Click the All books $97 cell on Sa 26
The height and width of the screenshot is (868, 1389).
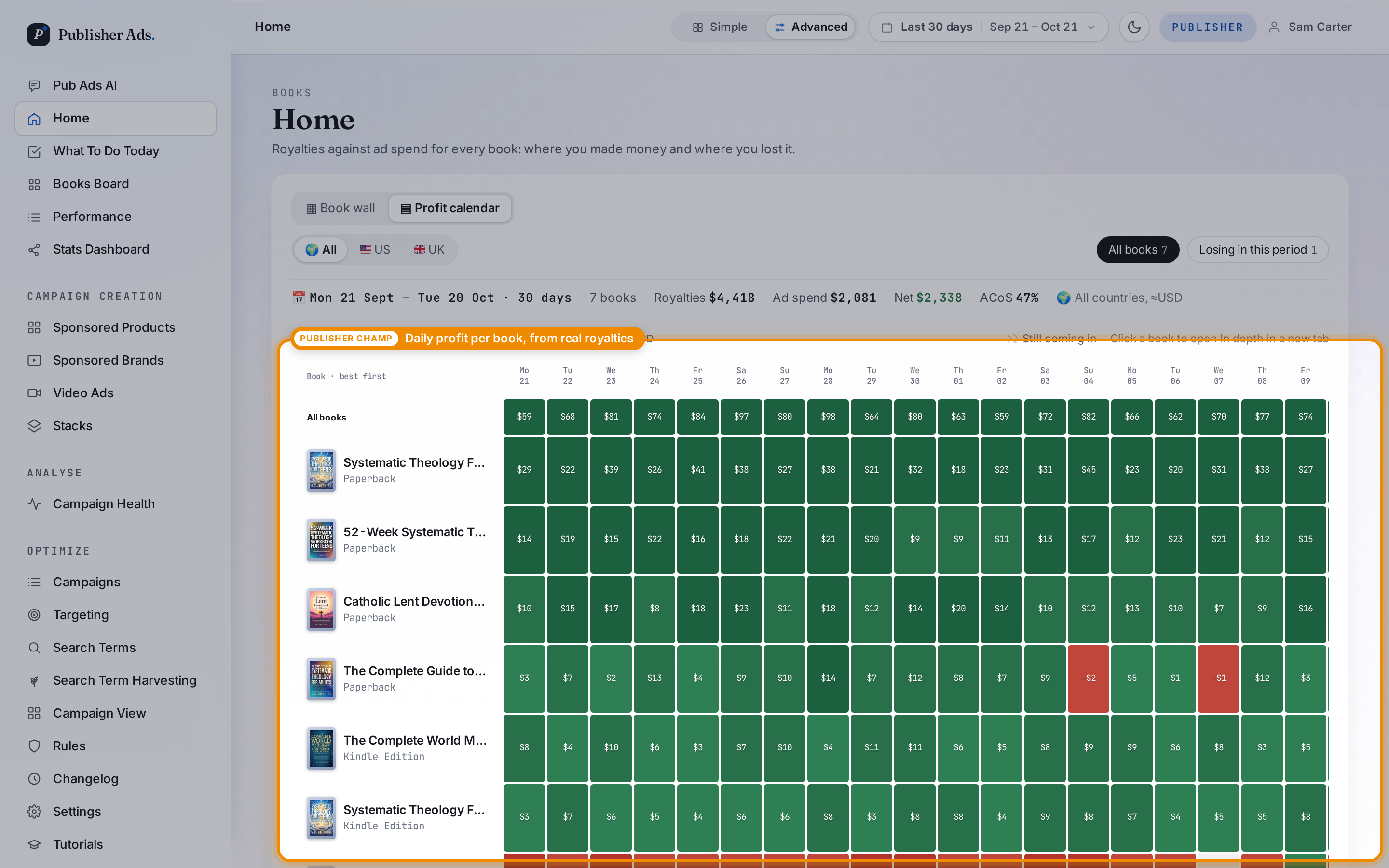coord(741,417)
